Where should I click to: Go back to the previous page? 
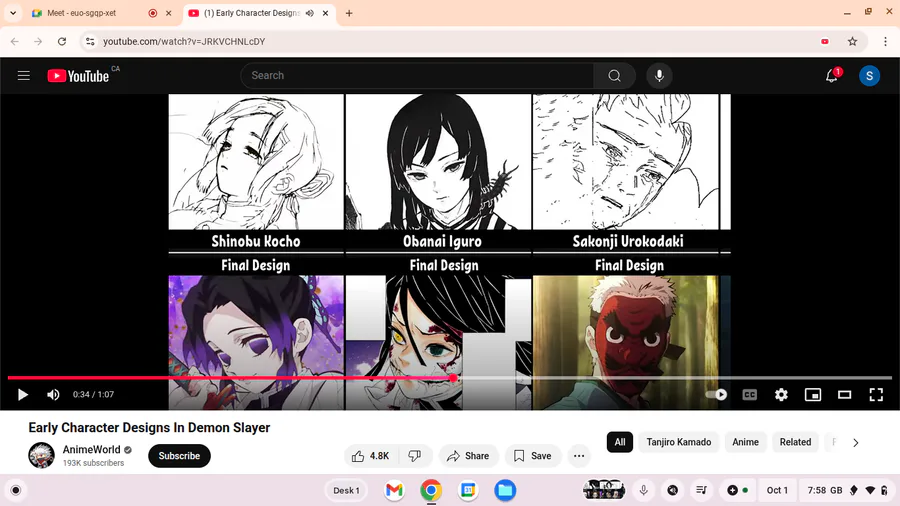pos(15,41)
